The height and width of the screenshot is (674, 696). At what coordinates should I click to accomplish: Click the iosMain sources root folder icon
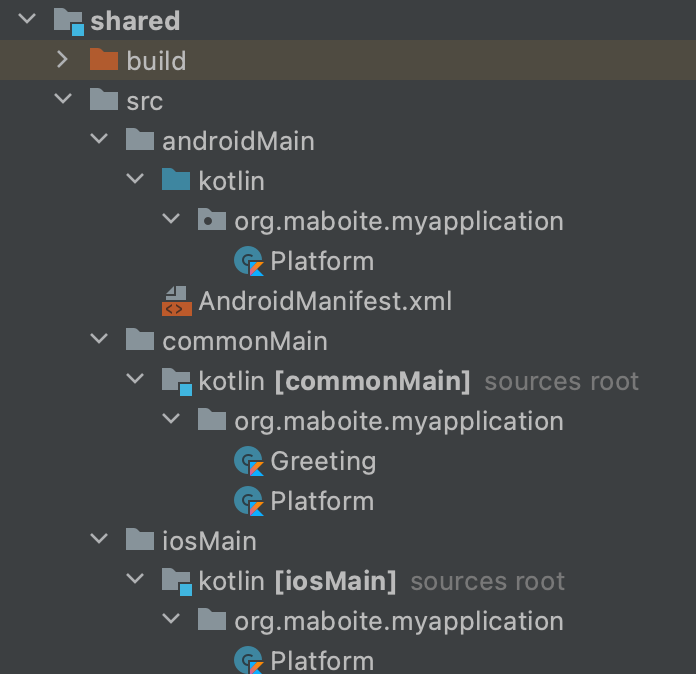tap(176, 581)
